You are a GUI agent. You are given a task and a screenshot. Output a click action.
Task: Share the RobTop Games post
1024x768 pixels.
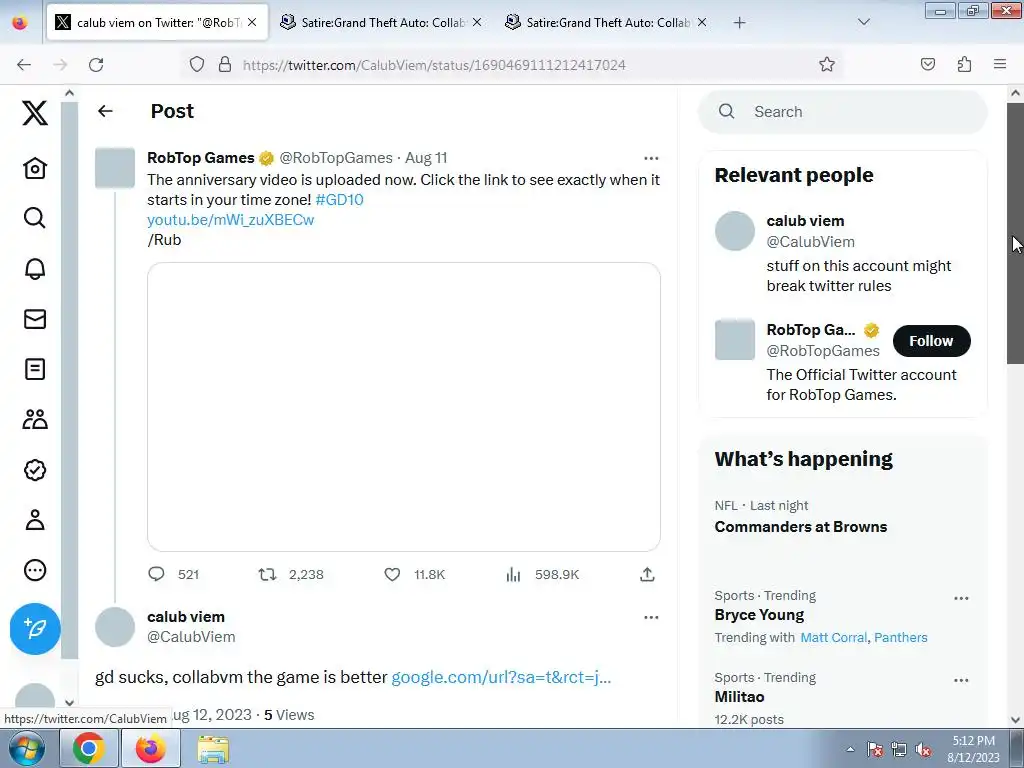tap(647, 574)
